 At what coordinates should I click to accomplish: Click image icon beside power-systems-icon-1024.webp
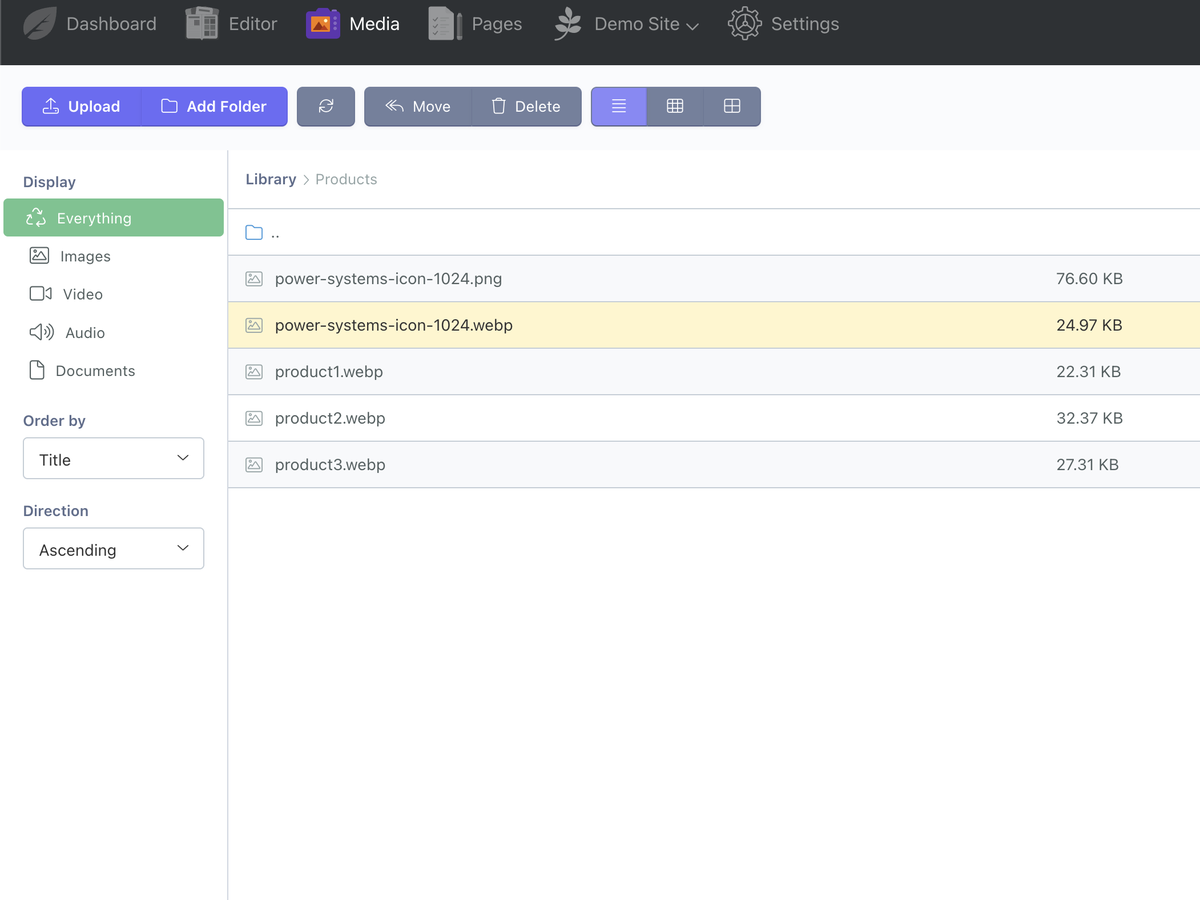point(254,325)
